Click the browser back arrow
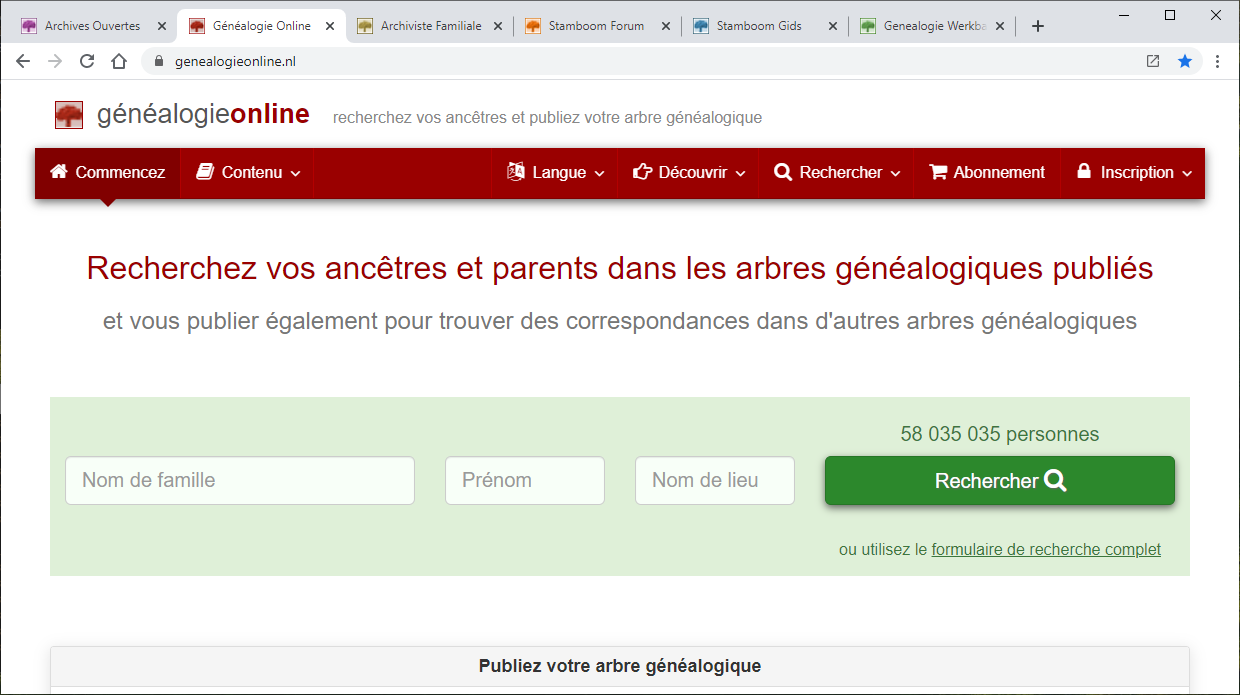This screenshot has height=695, width=1240. click(23, 61)
